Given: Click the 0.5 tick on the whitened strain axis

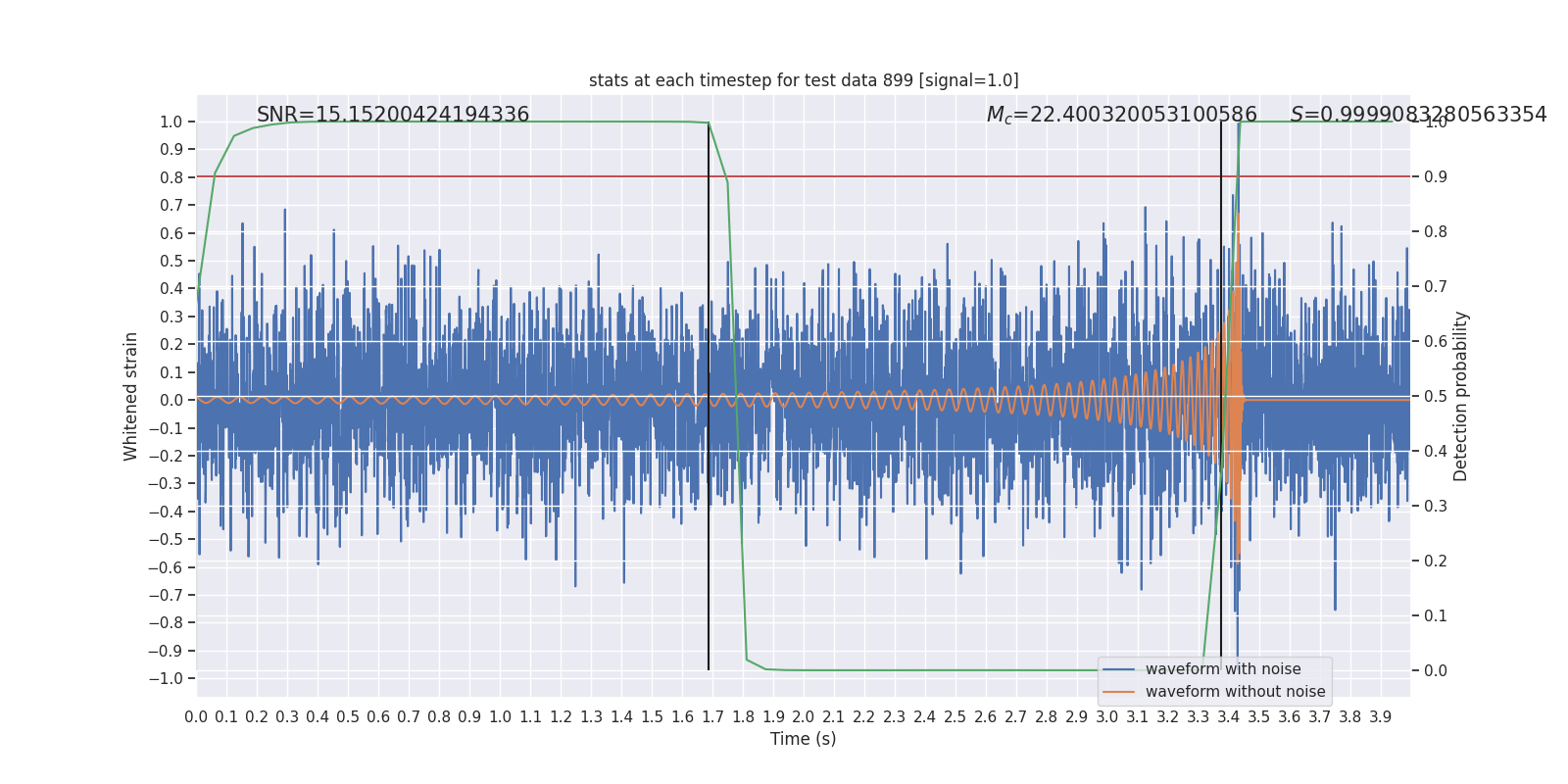Looking at the screenshot, I should pos(171,261).
